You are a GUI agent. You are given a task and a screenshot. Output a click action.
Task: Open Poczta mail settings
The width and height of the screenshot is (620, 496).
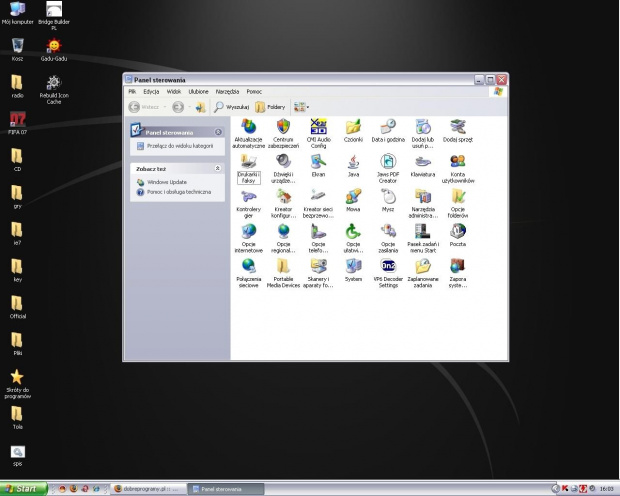tap(457, 235)
